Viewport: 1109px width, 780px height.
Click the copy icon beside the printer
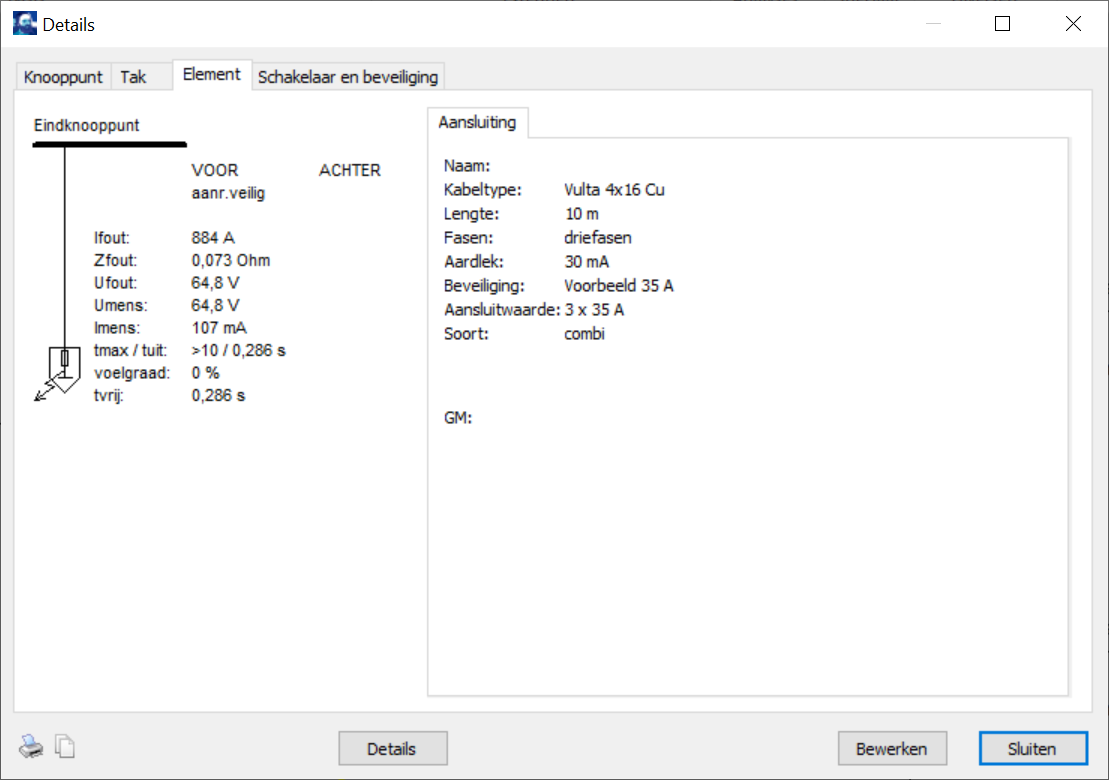(x=65, y=746)
